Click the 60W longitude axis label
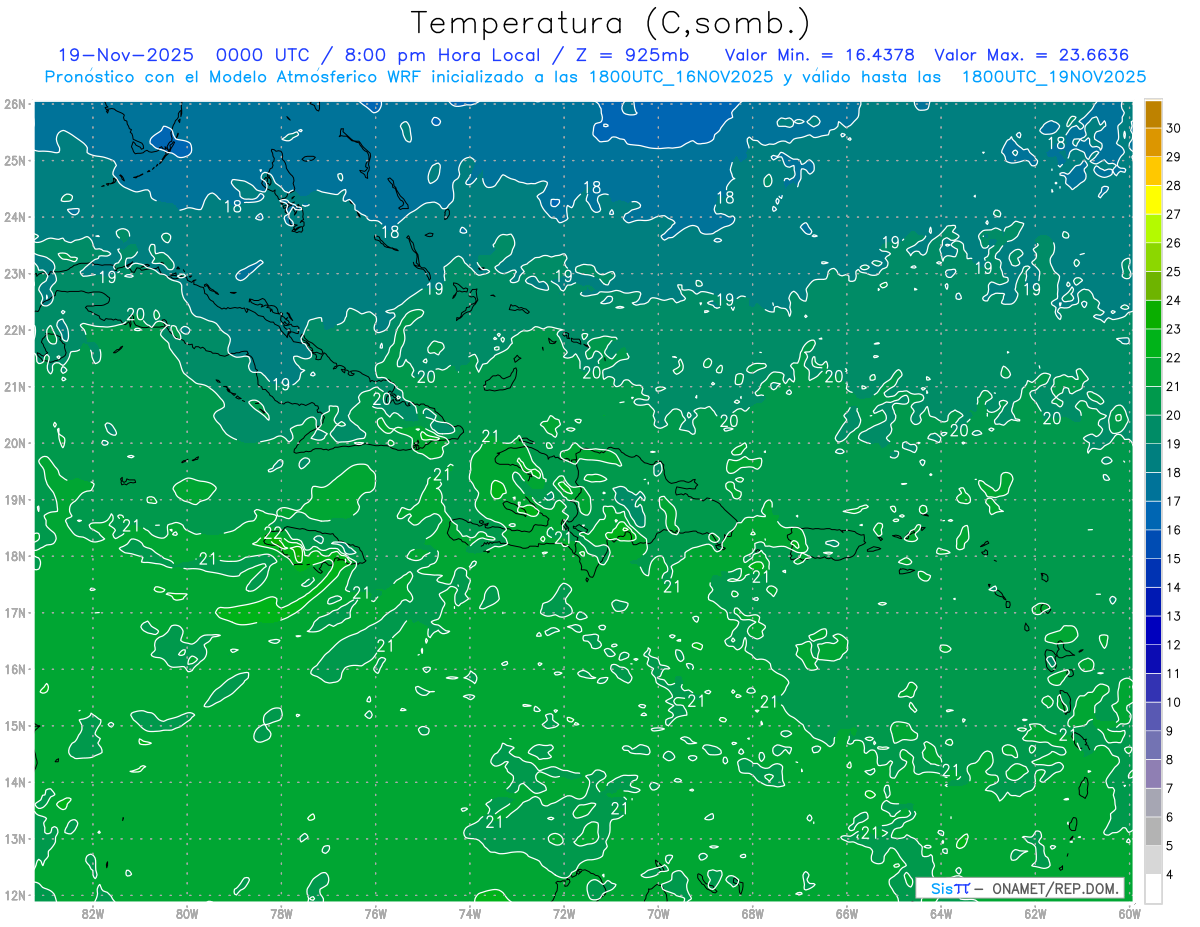Screen dimensions: 1200x927 click(x=1129, y=912)
